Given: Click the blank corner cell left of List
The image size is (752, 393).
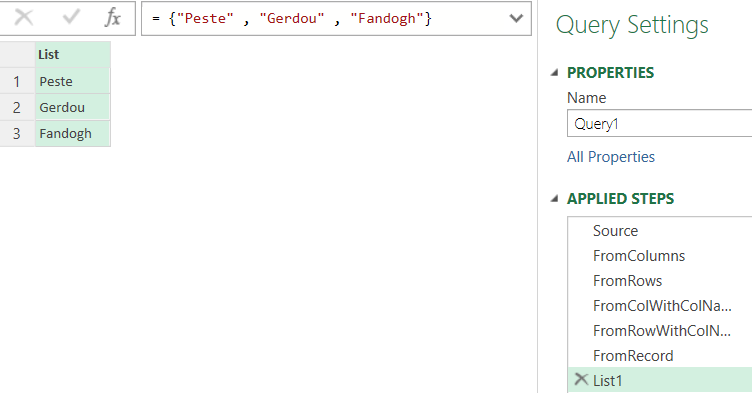Looking at the screenshot, I should pos(17,54).
